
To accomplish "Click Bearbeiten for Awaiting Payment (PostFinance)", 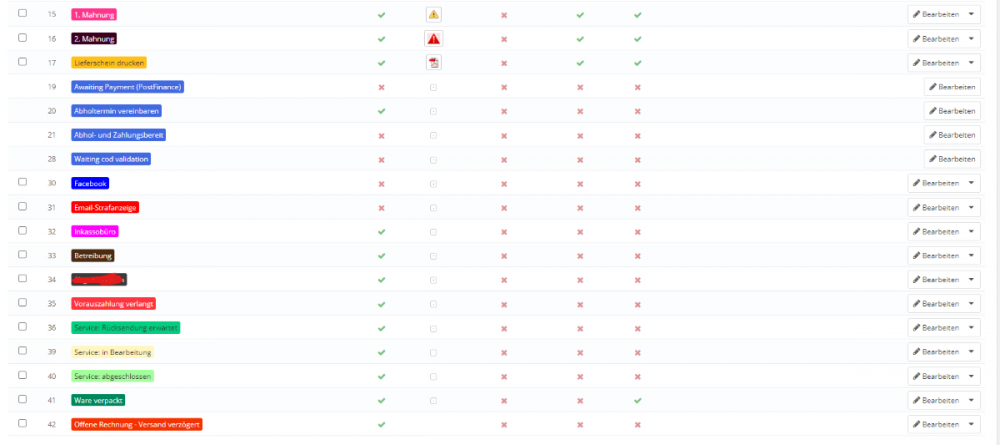I will point(951,87).
